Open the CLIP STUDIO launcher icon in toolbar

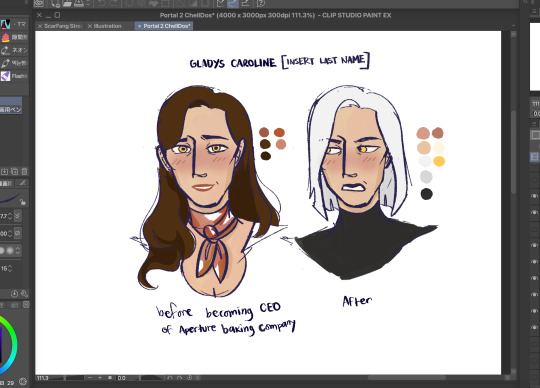pos(39,3)
